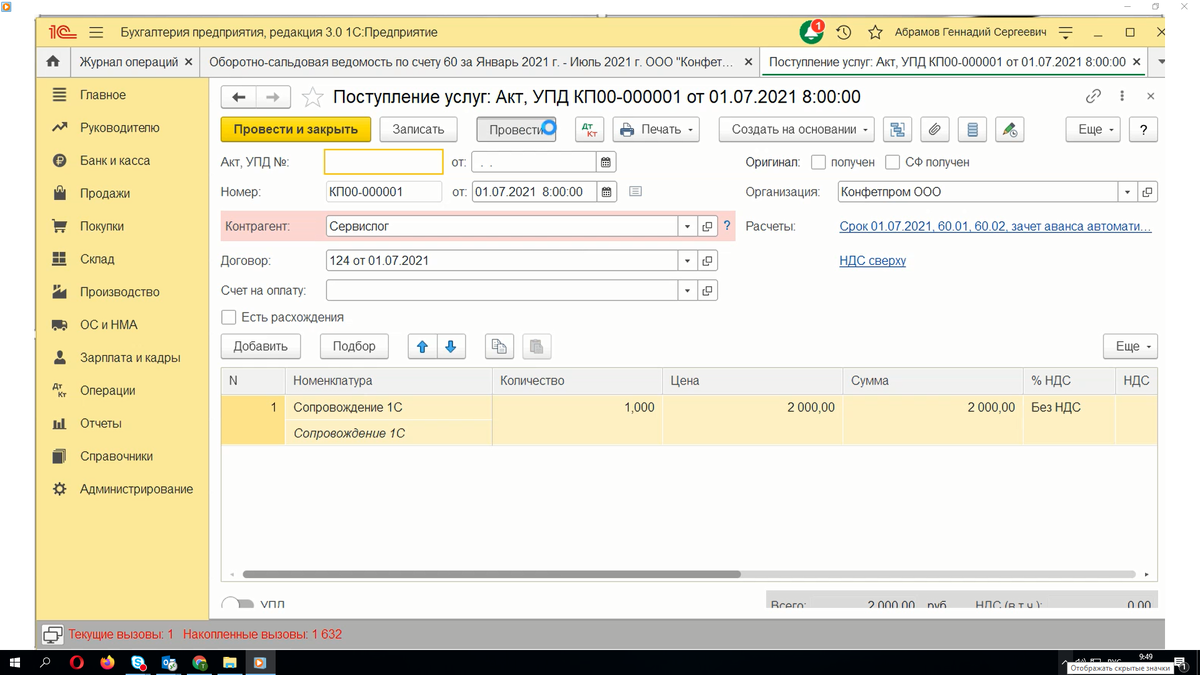The width and height of the screenshot is (1200, 675).
Task: Show Дт/Кт postings of the document
Action: 590,129
